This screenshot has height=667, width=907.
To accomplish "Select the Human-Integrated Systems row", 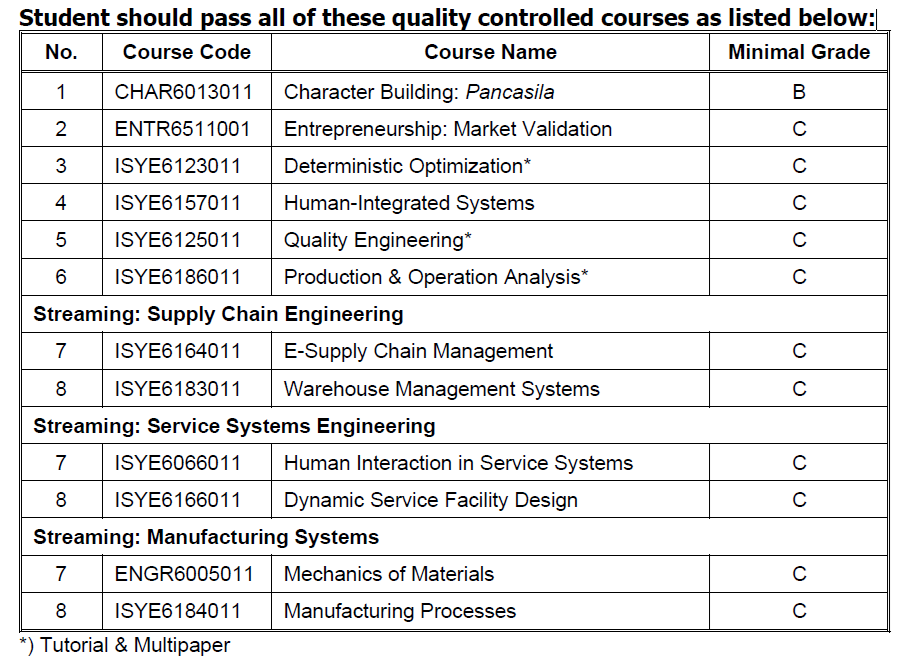I will pos(454,203).
